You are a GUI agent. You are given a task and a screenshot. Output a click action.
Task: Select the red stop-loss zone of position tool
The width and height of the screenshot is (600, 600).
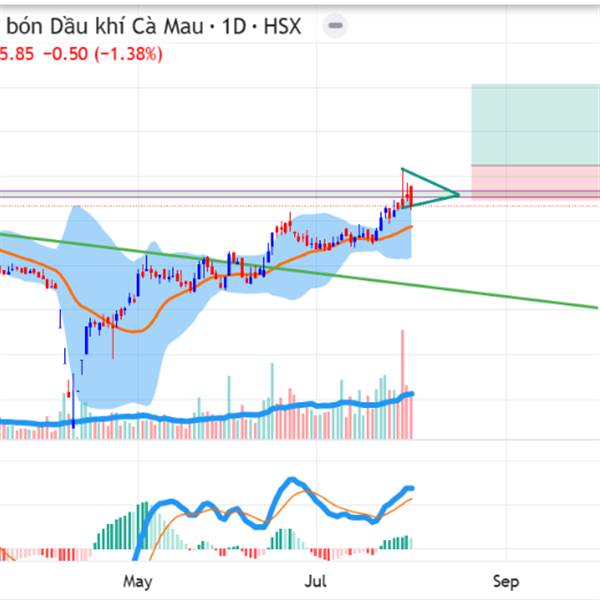click(x=536, y=183)
